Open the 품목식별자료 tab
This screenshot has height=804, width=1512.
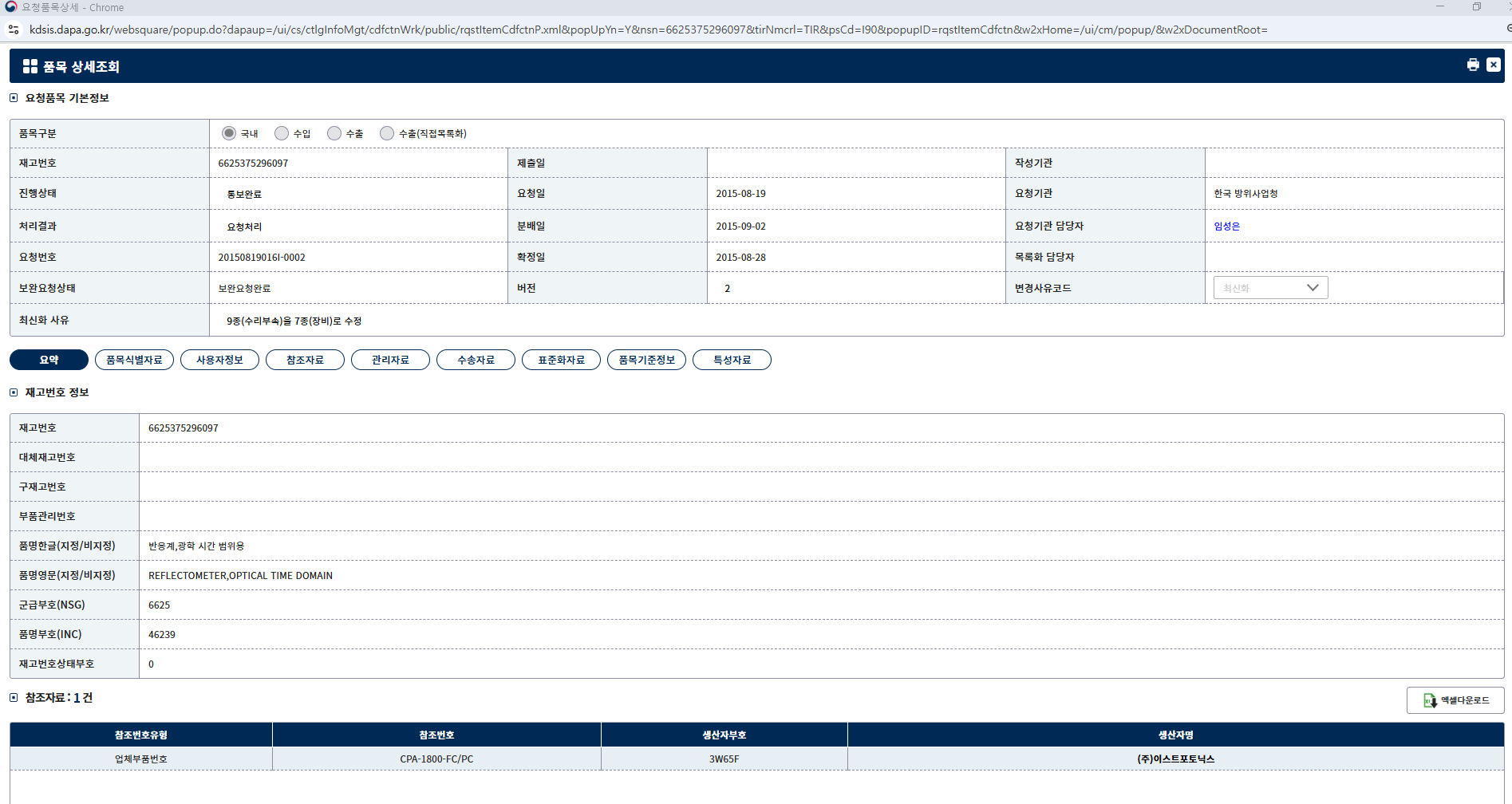tap(134, 360)
